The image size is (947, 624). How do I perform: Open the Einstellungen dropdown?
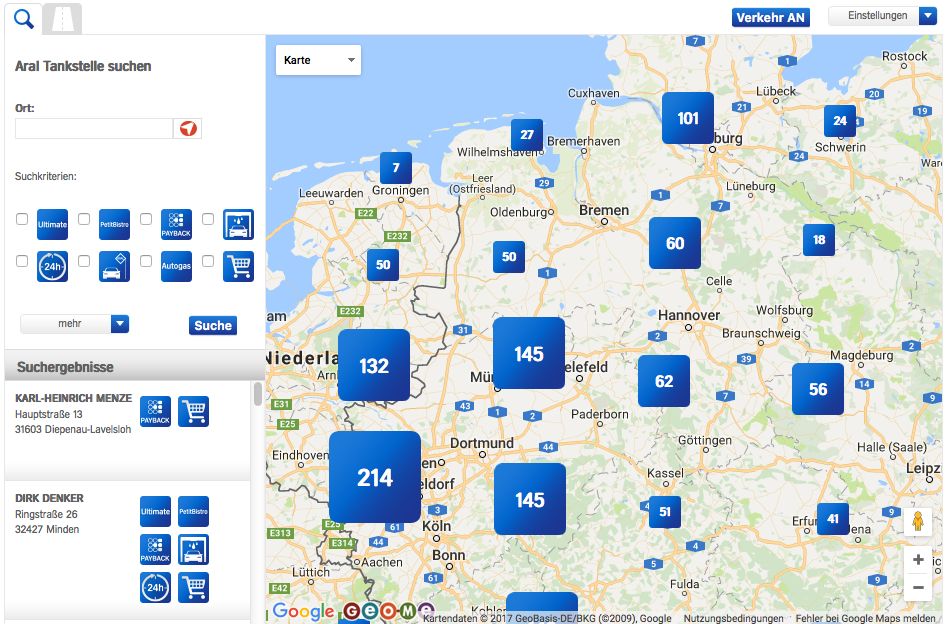click(882, 16)
